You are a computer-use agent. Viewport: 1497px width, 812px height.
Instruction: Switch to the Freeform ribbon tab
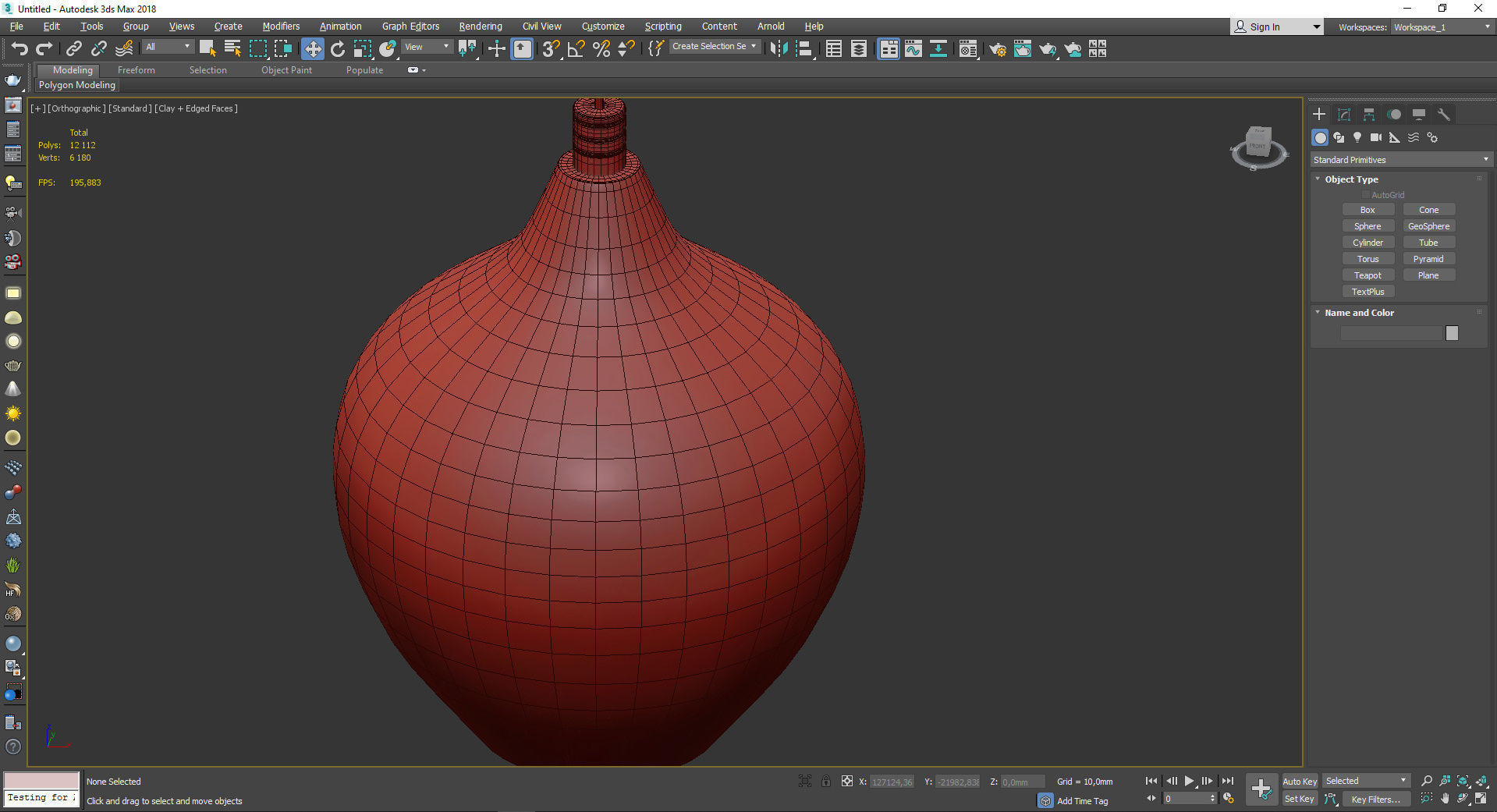click(137, 70)
